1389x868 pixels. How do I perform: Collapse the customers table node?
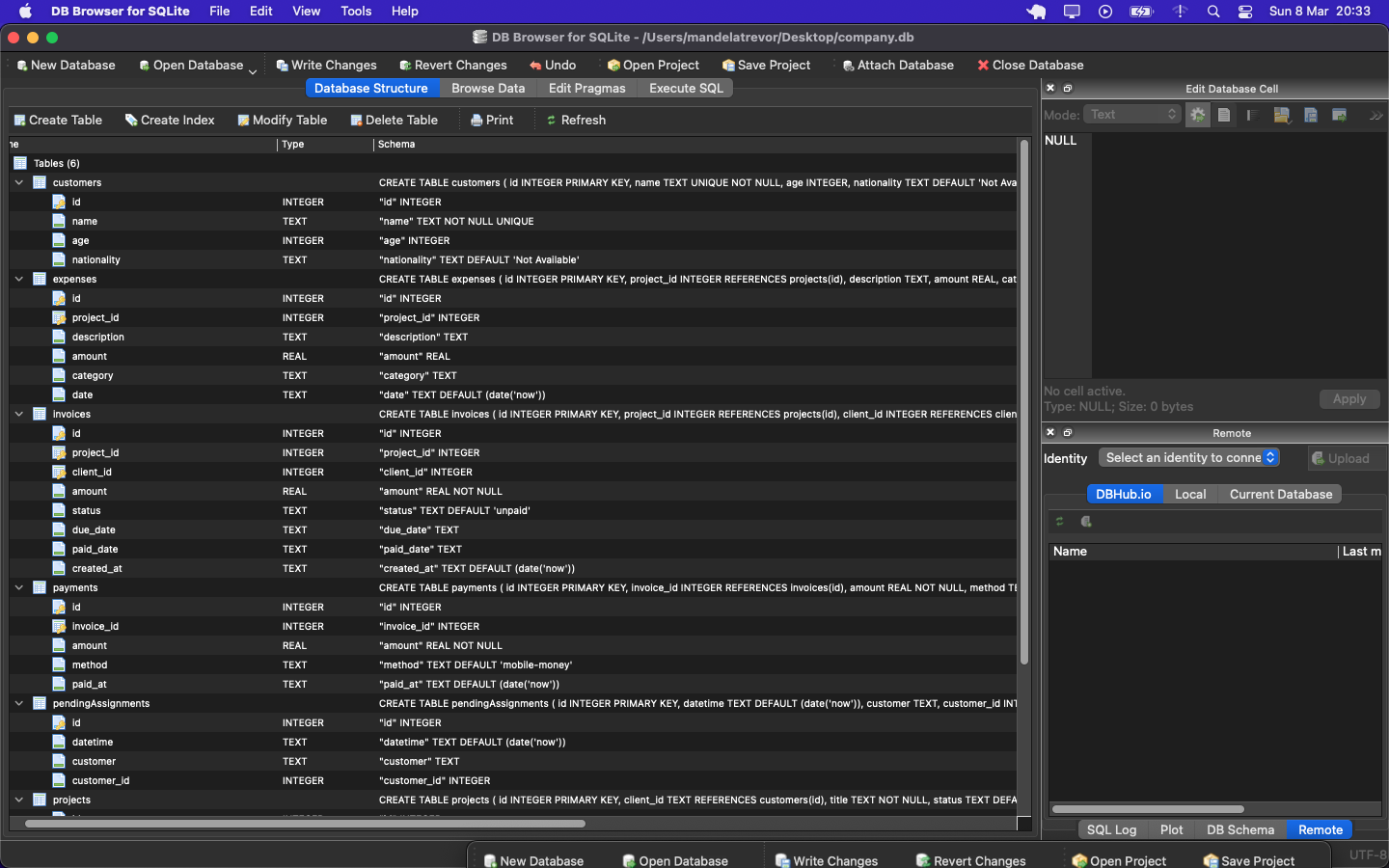pos(19,182)
